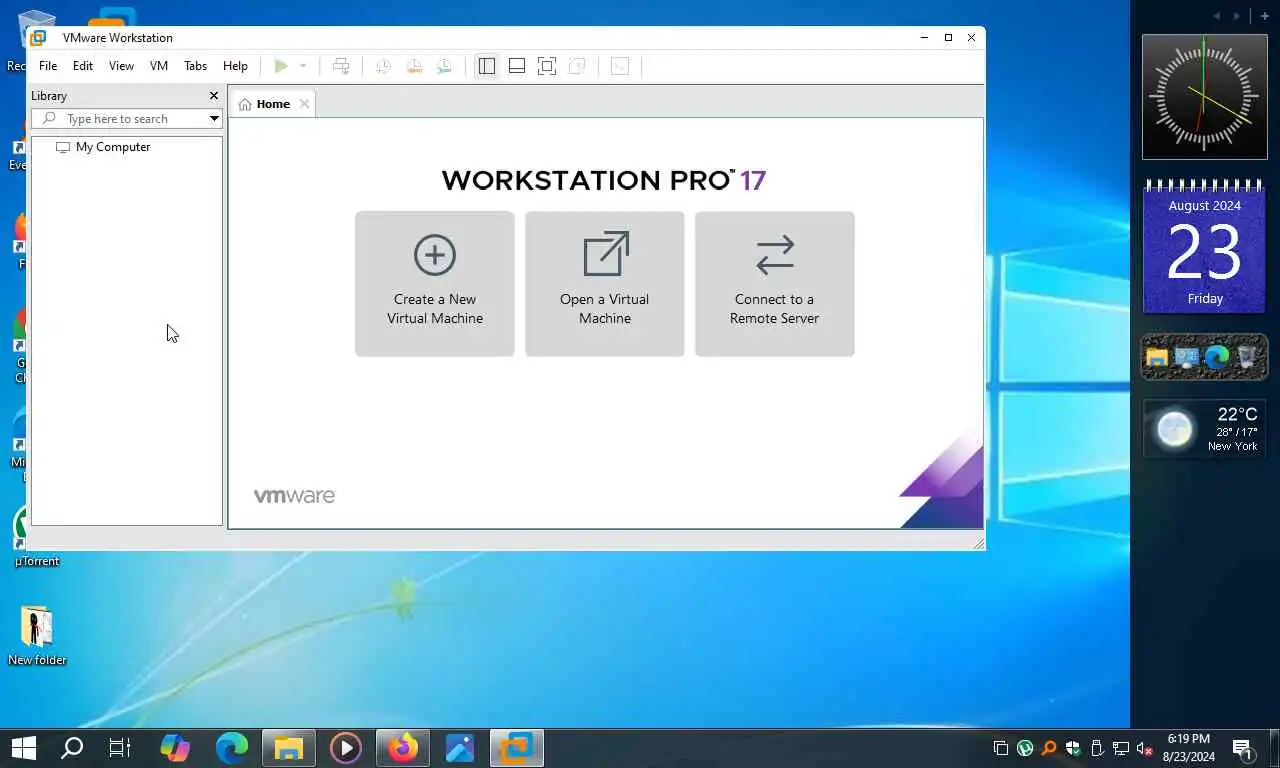This screenshot has width=1280, height=768.
Task: Open the media player taskbar icon
Action: click(346, 748)
